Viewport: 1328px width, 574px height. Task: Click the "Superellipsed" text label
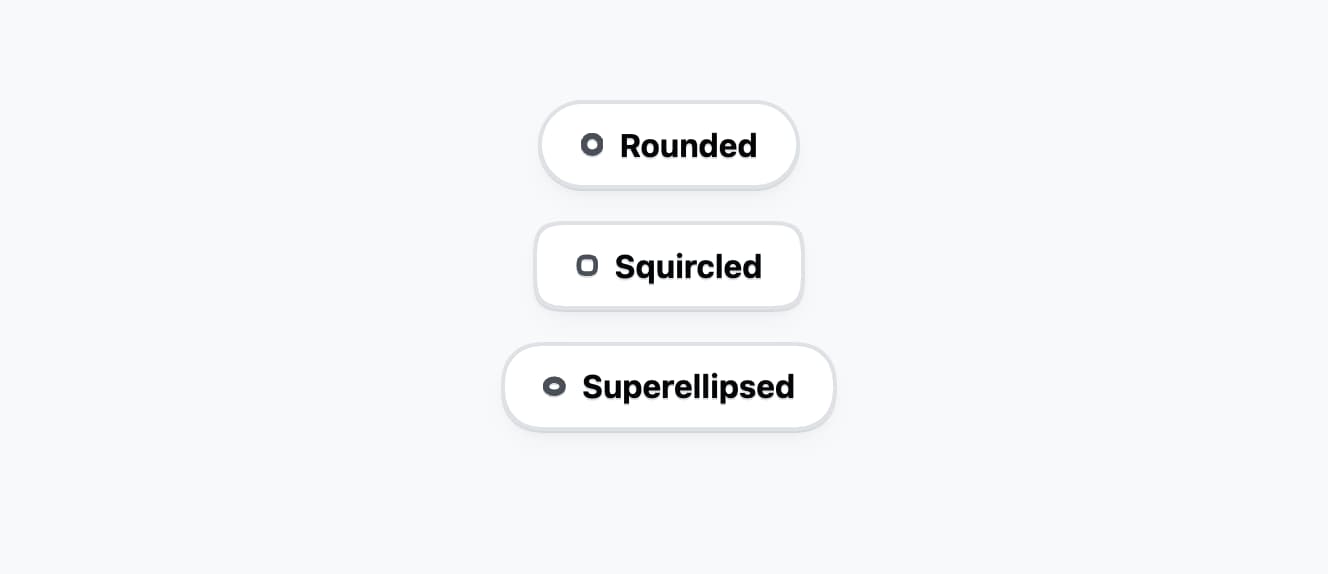point(688,387)
